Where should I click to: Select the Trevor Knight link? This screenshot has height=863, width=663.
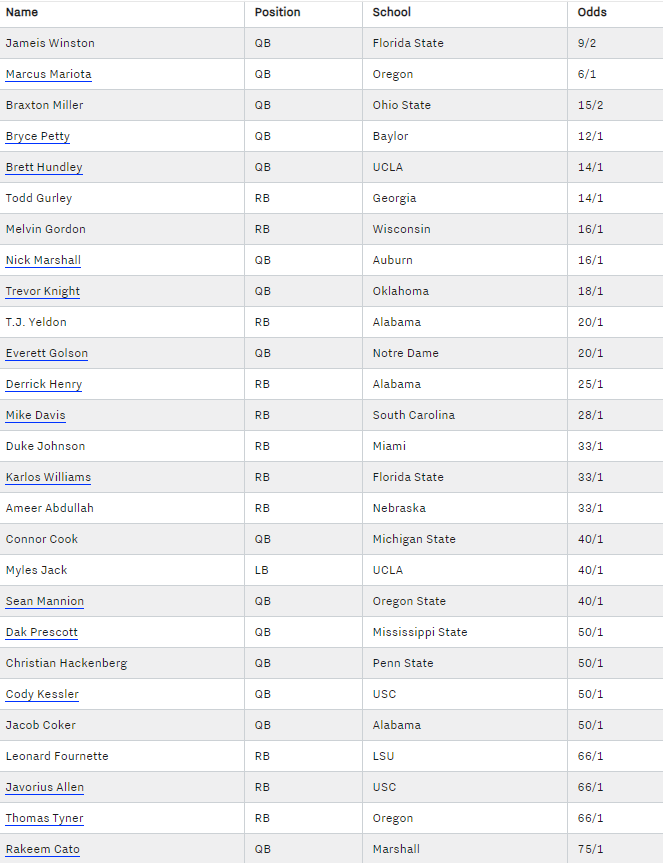[42, 291]
